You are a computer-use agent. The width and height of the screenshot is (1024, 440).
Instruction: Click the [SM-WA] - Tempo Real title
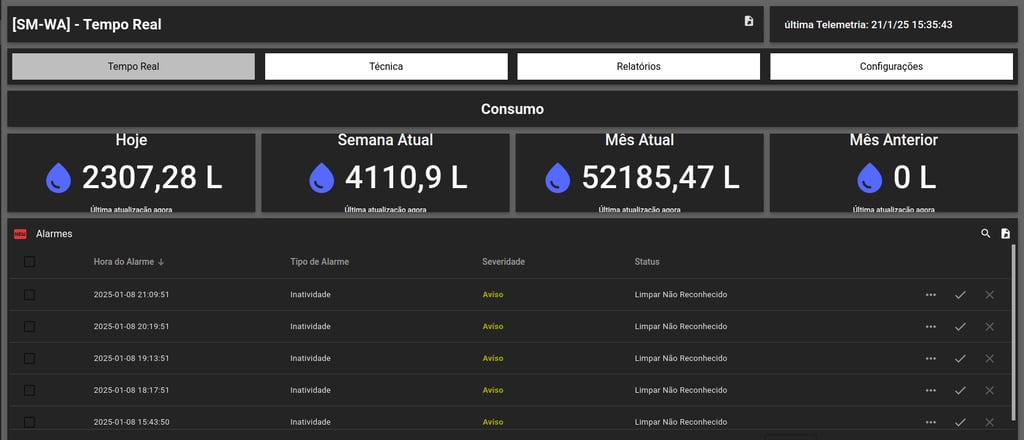(x=87, y=25)
